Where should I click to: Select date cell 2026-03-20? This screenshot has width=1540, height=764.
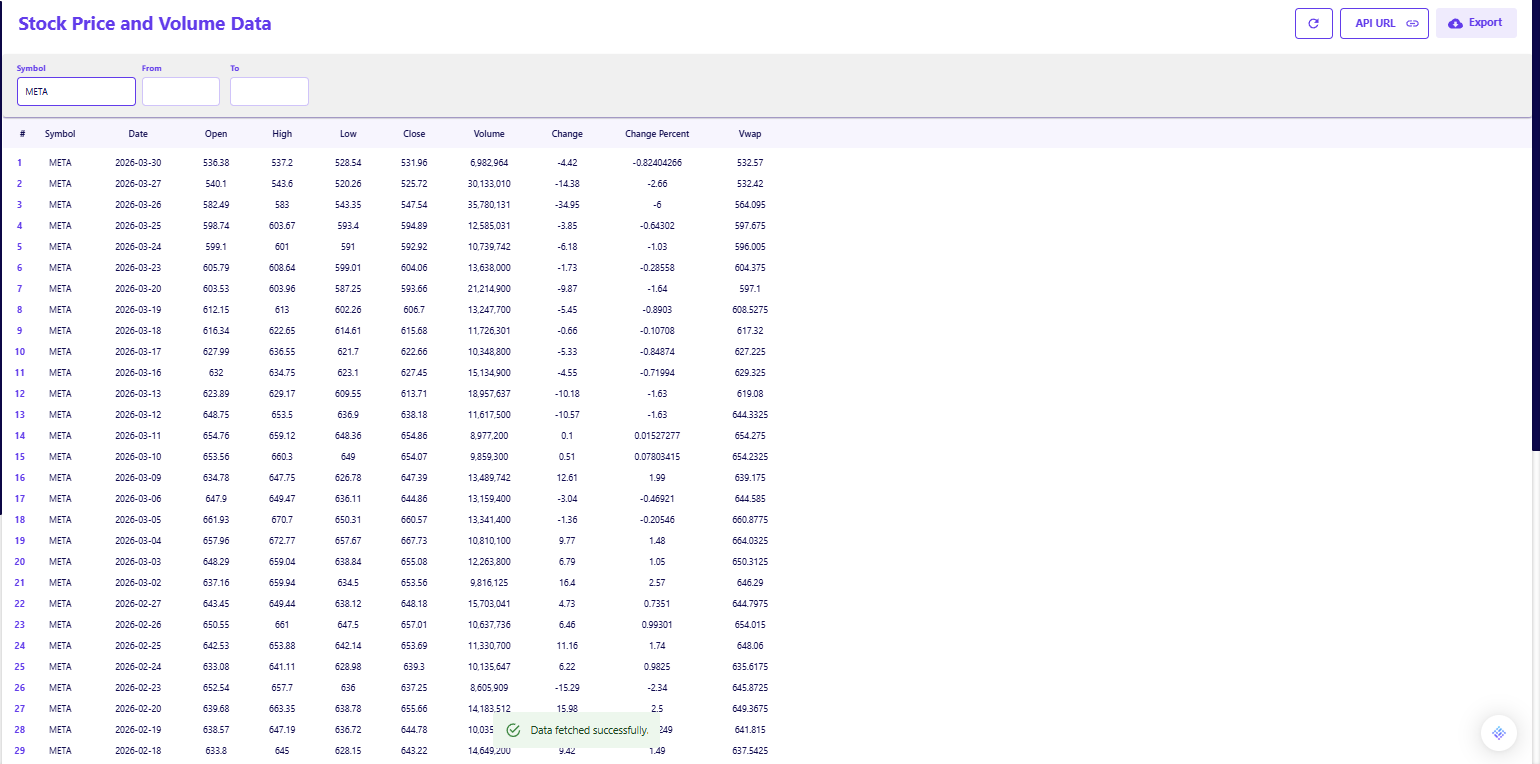point(138,288)
